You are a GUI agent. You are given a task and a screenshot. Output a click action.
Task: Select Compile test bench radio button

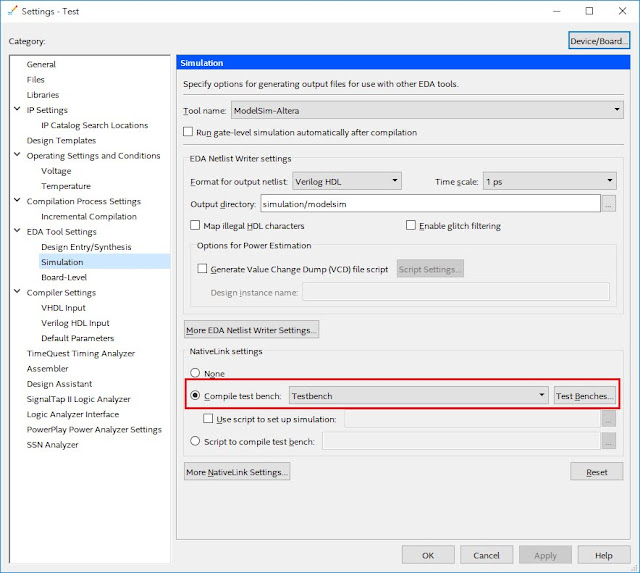[x=195, y=395]
